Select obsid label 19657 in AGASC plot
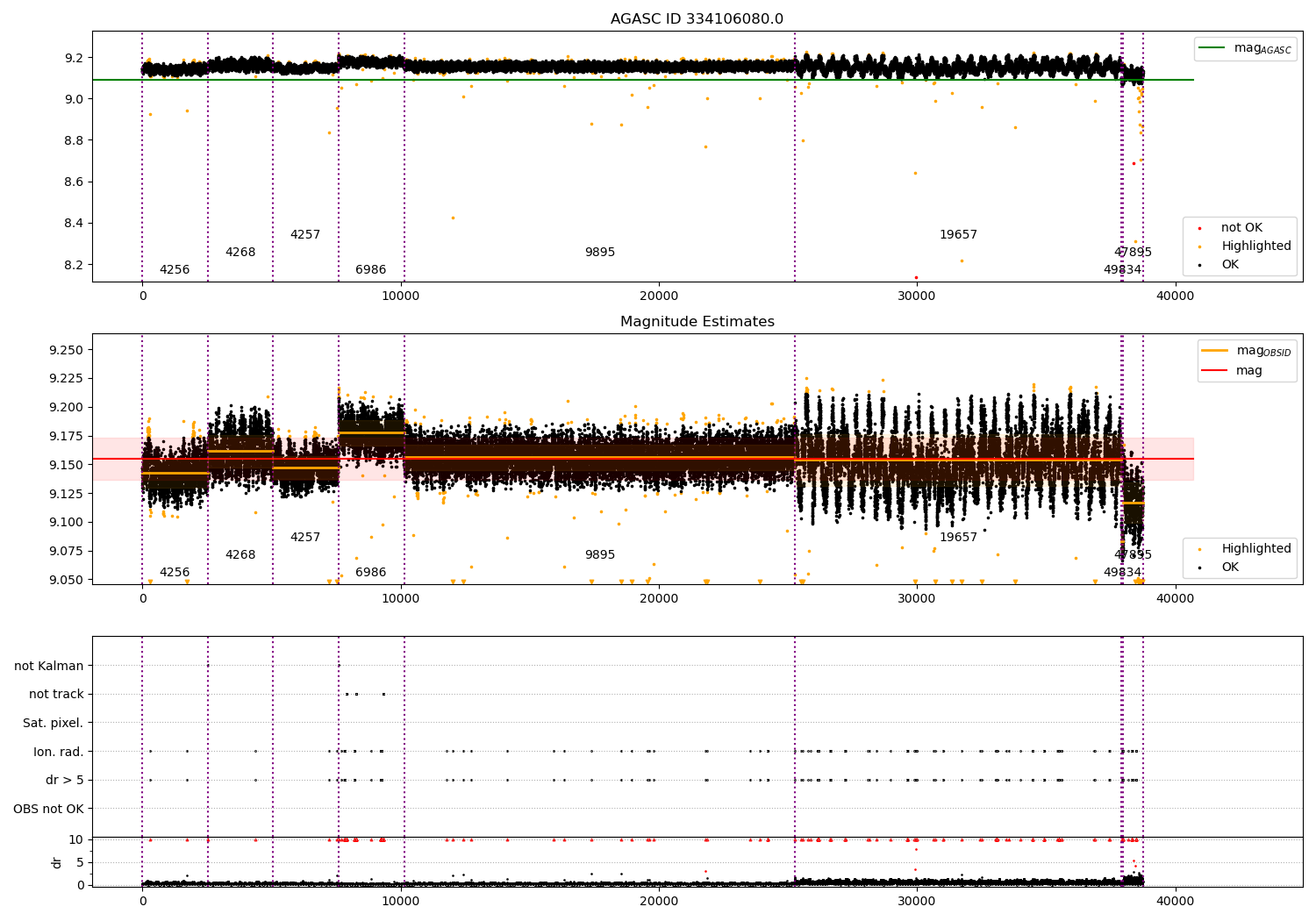This screenshot has width=1316, height=921. 958,235
